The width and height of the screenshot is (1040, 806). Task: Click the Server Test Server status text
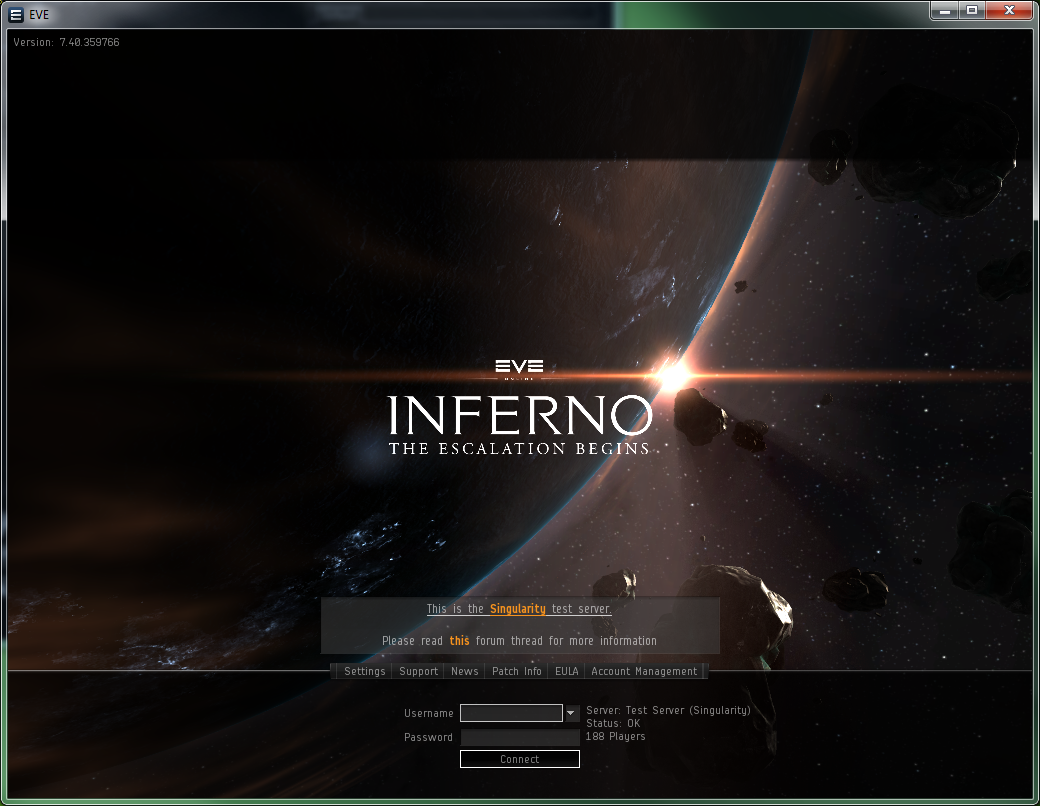[x=667, y=711]
